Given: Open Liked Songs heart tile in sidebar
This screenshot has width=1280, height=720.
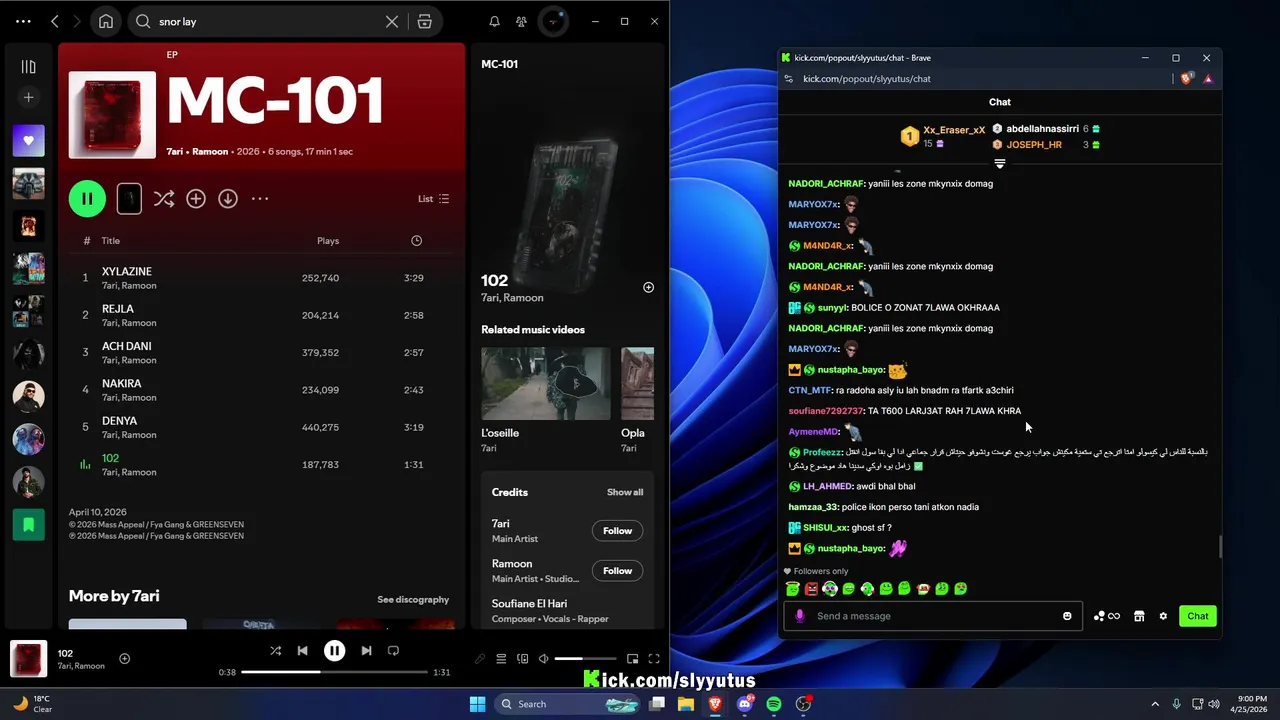Looking at the screenshot, I should click(x=28, y=141).
